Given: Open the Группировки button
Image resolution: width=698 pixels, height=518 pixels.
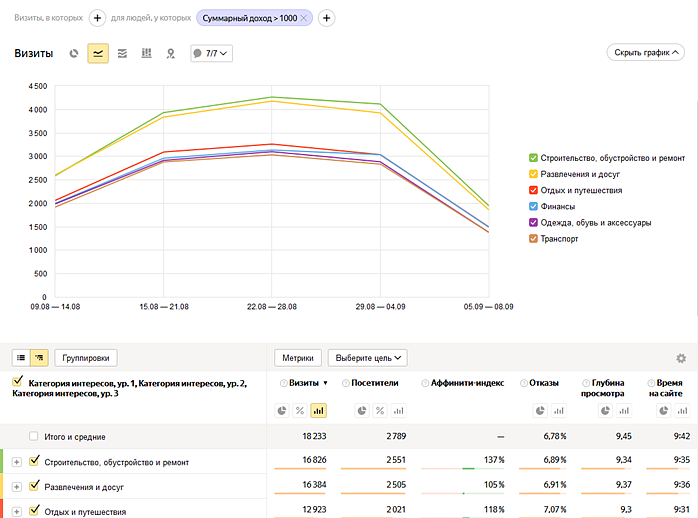Looking at the screenshot, I should 87,357.
